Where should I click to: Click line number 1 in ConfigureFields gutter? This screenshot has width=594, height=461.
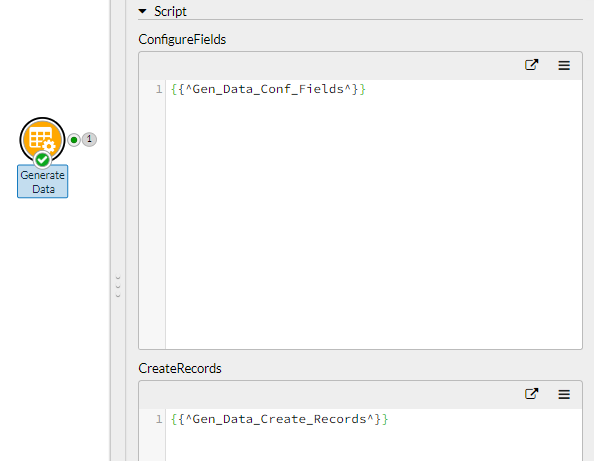159,89
